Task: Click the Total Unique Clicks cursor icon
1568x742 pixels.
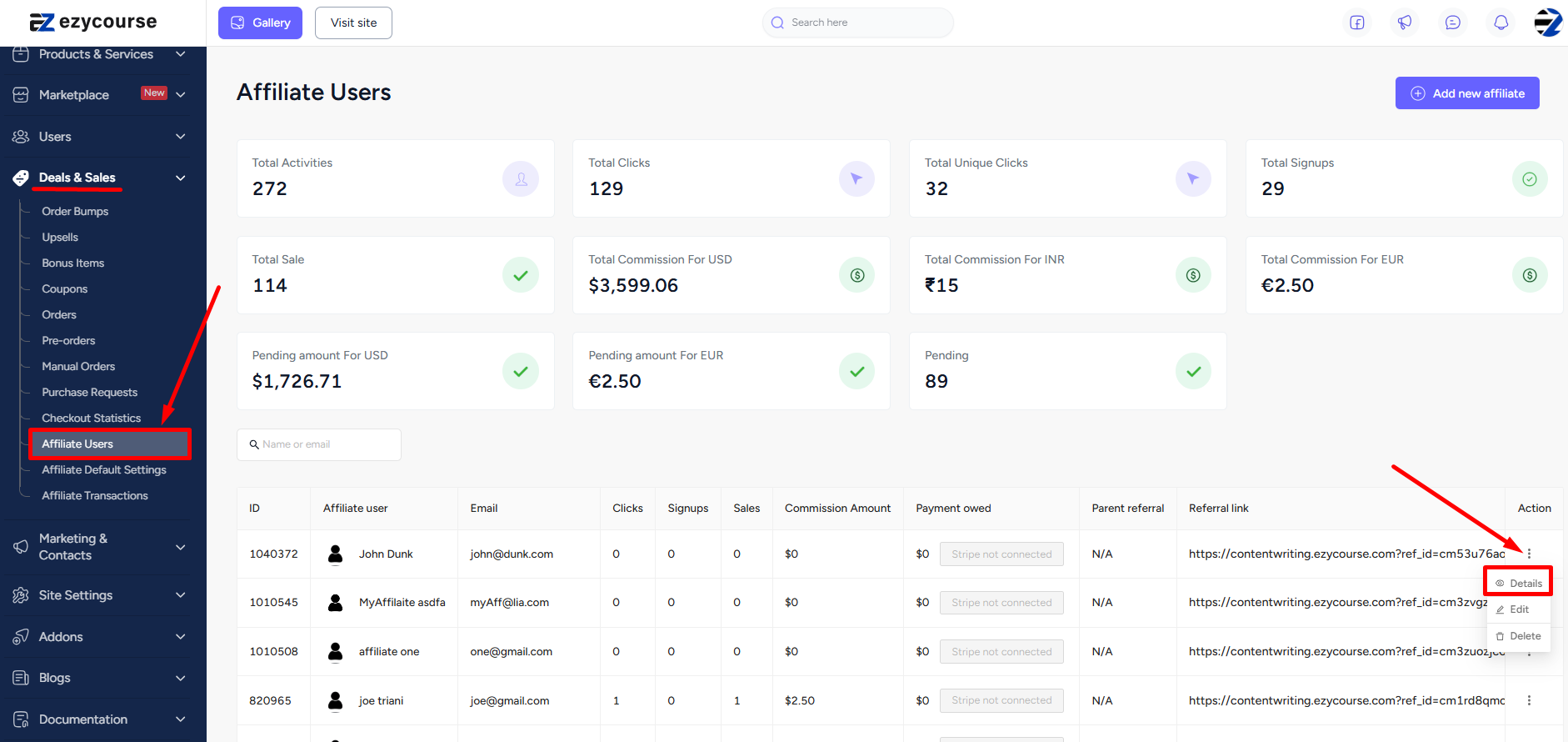Action: (x=1193, y=178)
